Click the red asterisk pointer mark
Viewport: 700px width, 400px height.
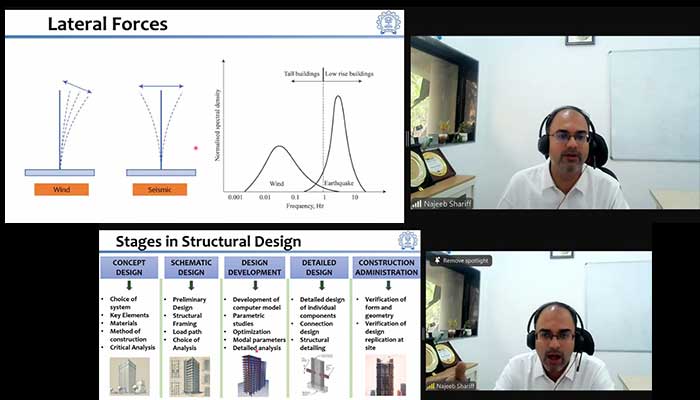(196, 148)
